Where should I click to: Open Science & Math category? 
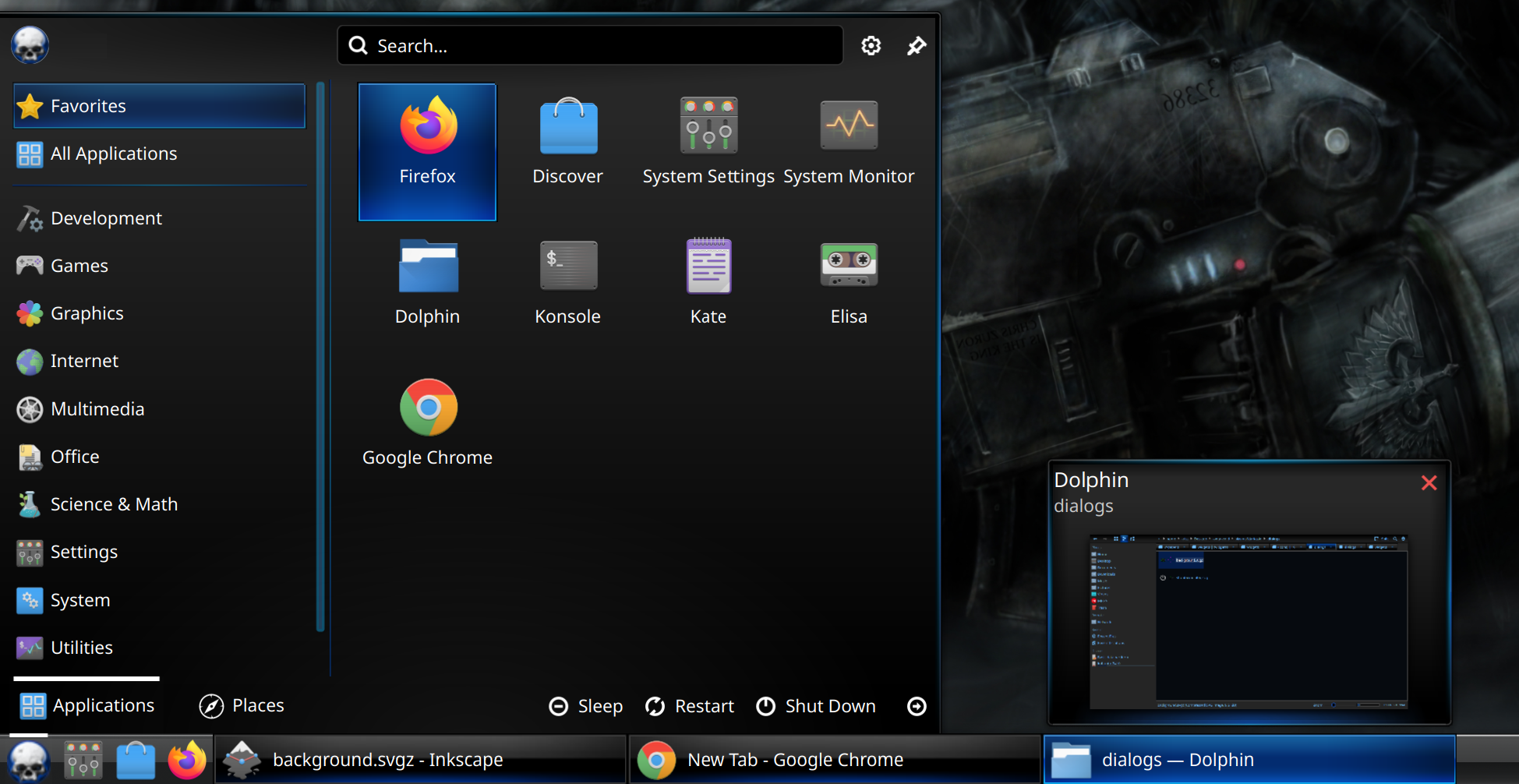click(x=159, y=504)
